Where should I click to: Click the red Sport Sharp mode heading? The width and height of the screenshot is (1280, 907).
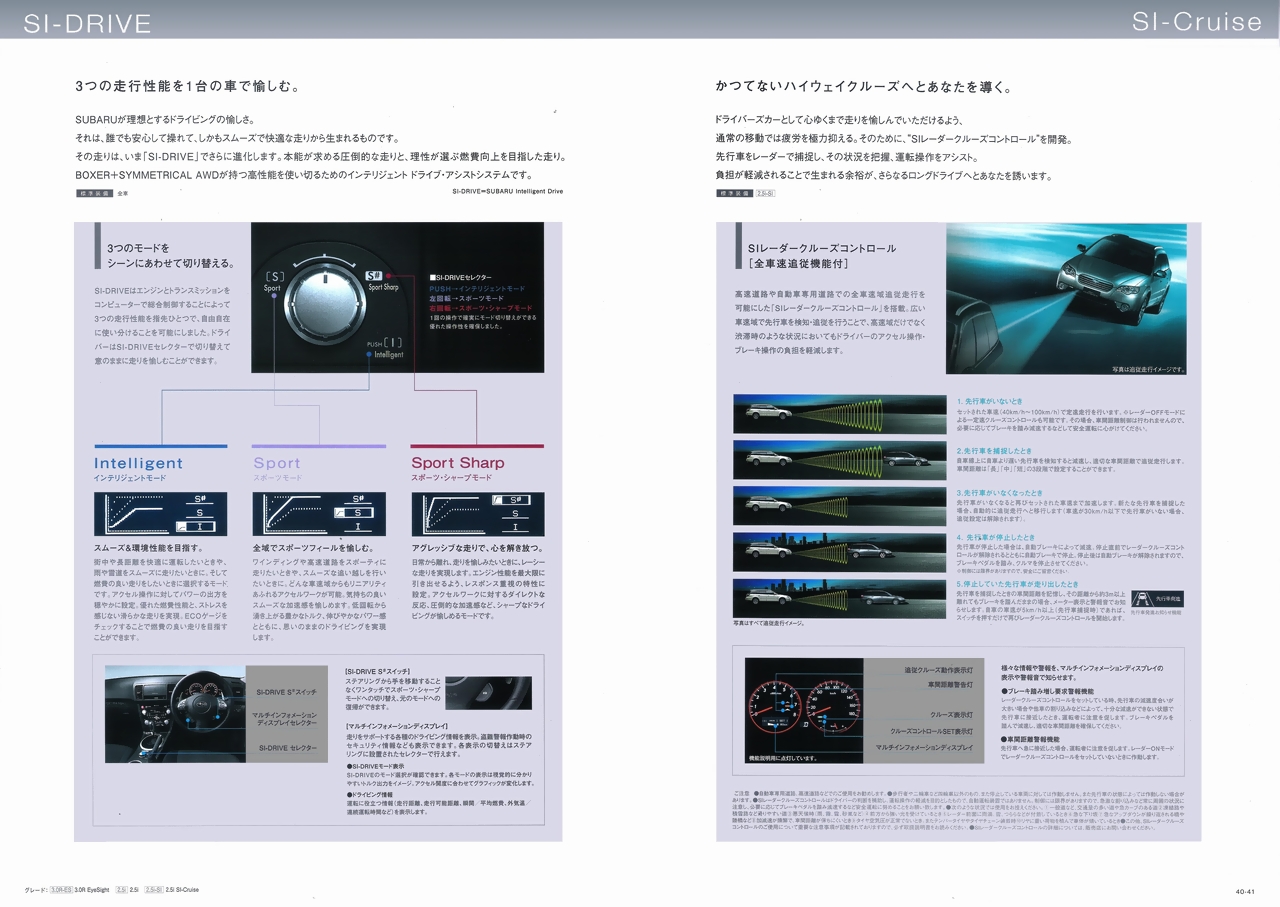coord(458,463)
